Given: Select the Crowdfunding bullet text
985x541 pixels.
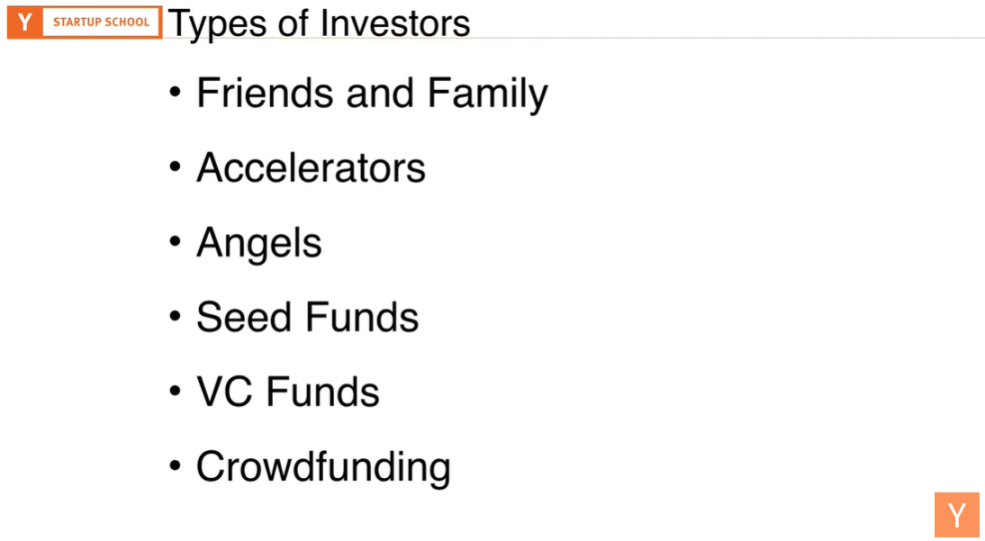Looking at the screenshot, I should tap(324, 468).
